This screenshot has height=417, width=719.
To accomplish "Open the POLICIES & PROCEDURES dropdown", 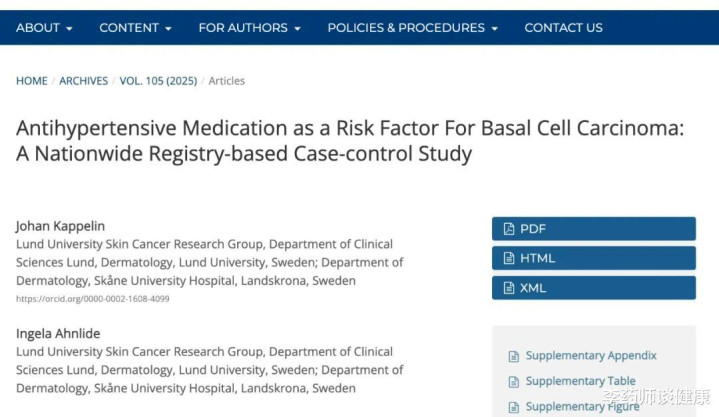I will click(412, 28).
